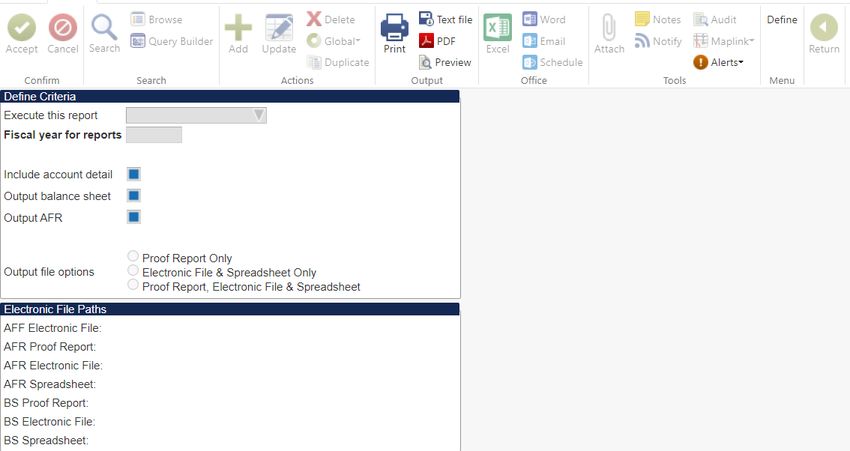Expand the Alerts dropdown menu

pyautogui.click(x=718, y=62)
